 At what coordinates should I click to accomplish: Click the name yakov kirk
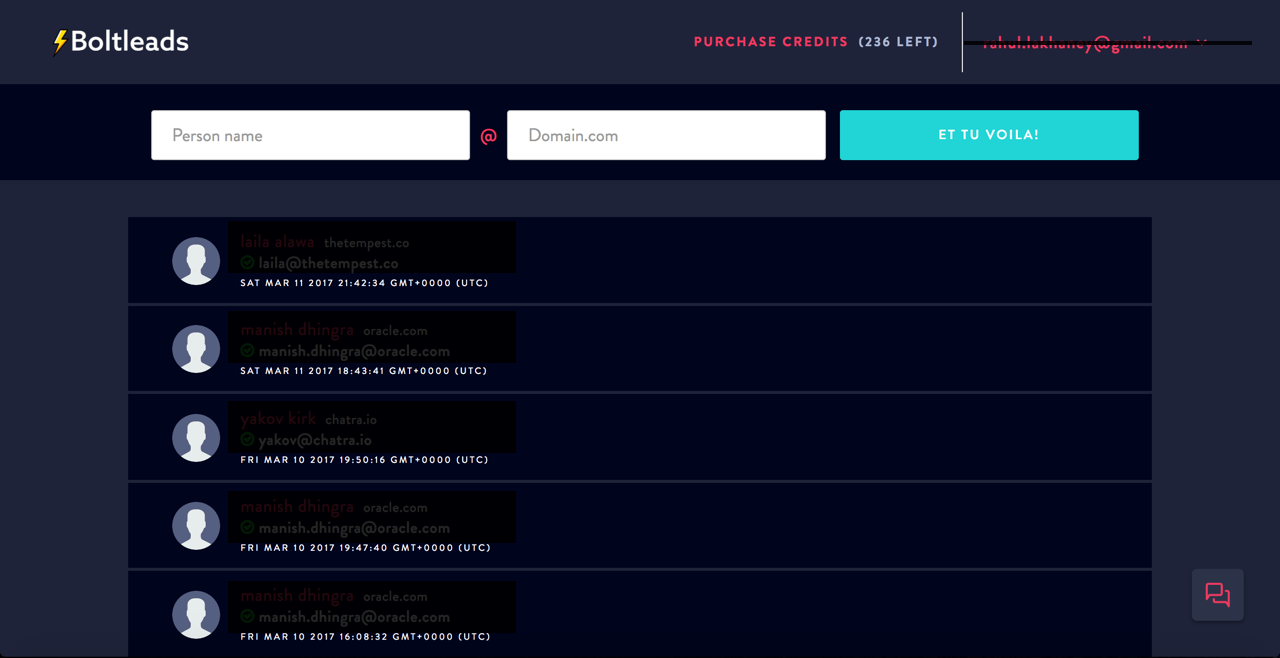[278, 419]
